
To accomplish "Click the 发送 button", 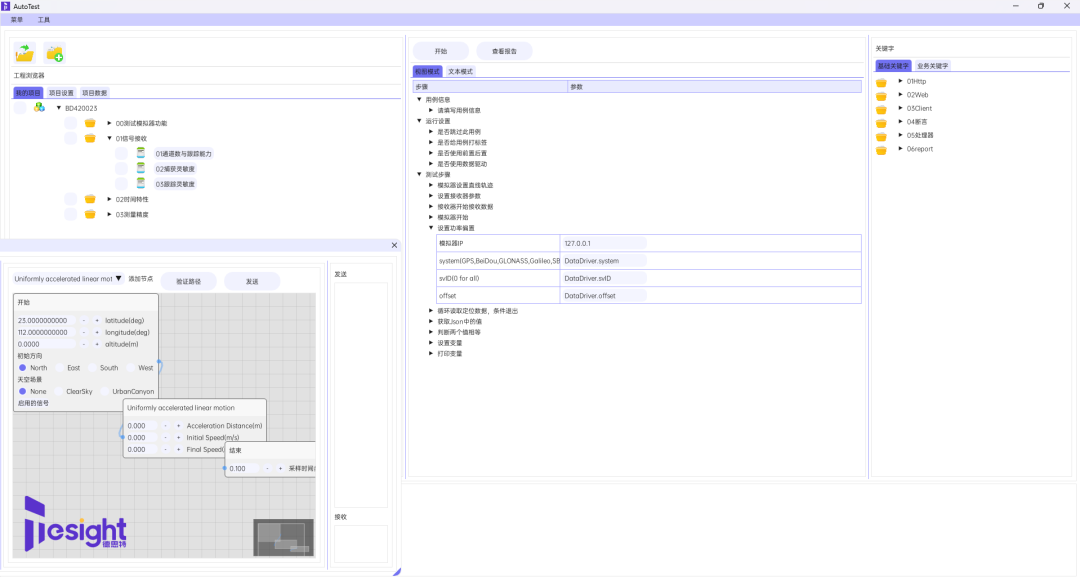I will [x=252, y=281].
